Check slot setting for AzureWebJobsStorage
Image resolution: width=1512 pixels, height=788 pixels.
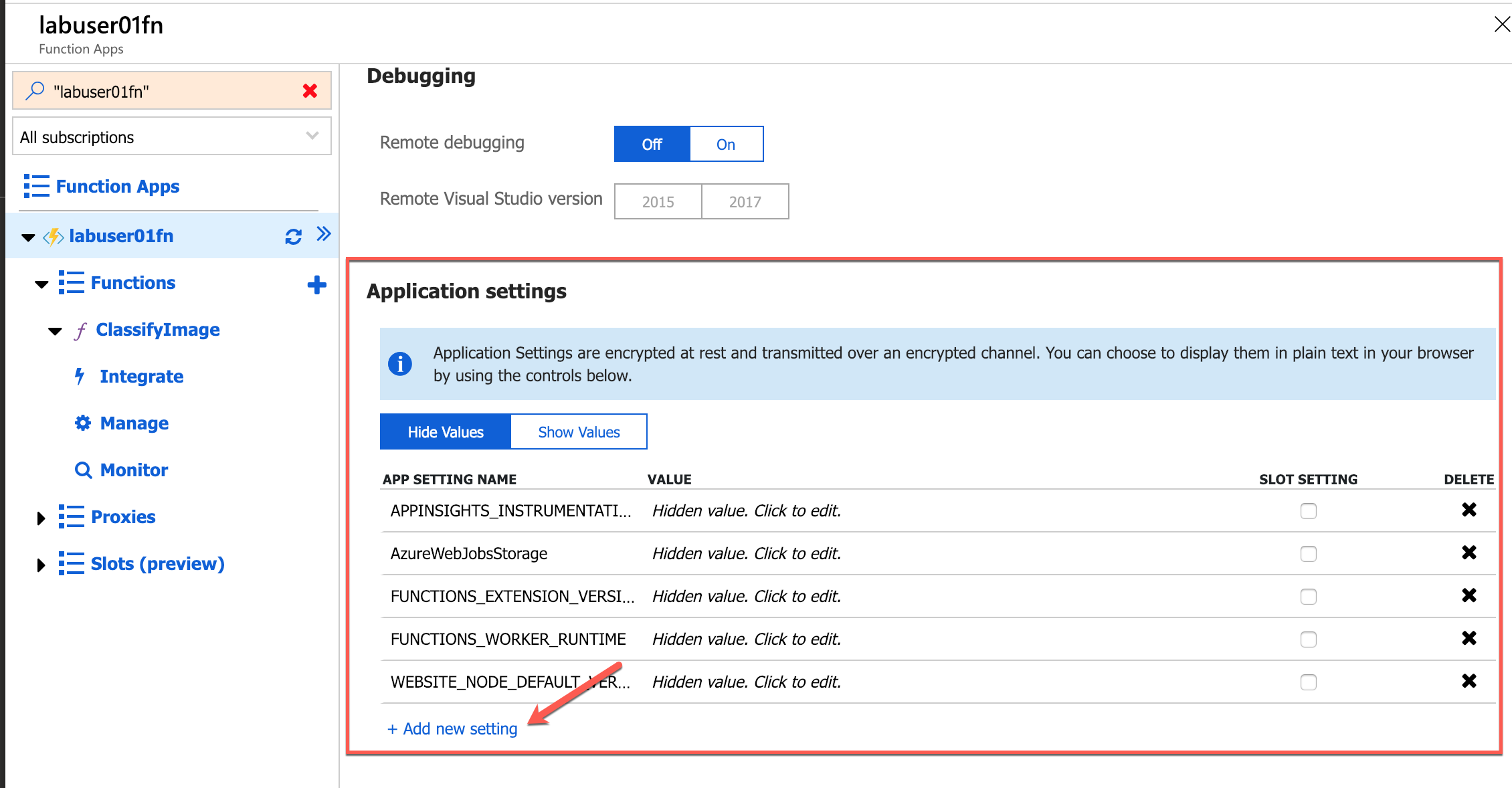tap(1309, 554)
